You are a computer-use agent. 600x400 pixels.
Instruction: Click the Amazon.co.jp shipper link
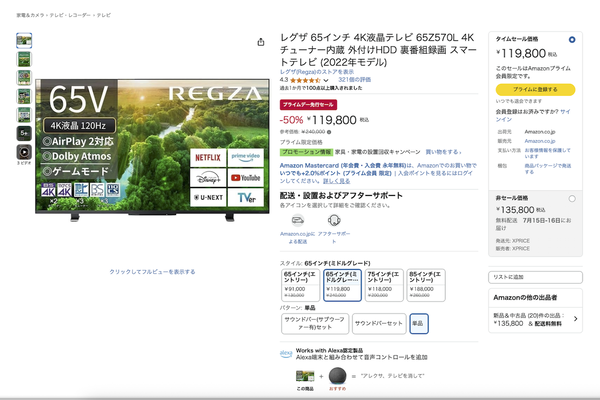540,132
